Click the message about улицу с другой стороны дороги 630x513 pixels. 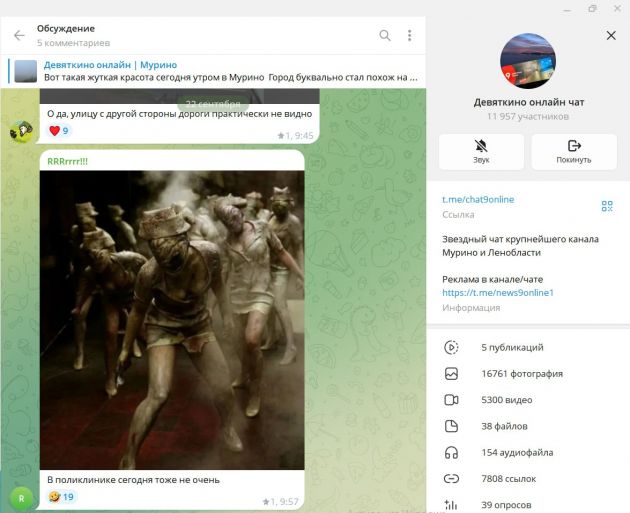(180, 114)
